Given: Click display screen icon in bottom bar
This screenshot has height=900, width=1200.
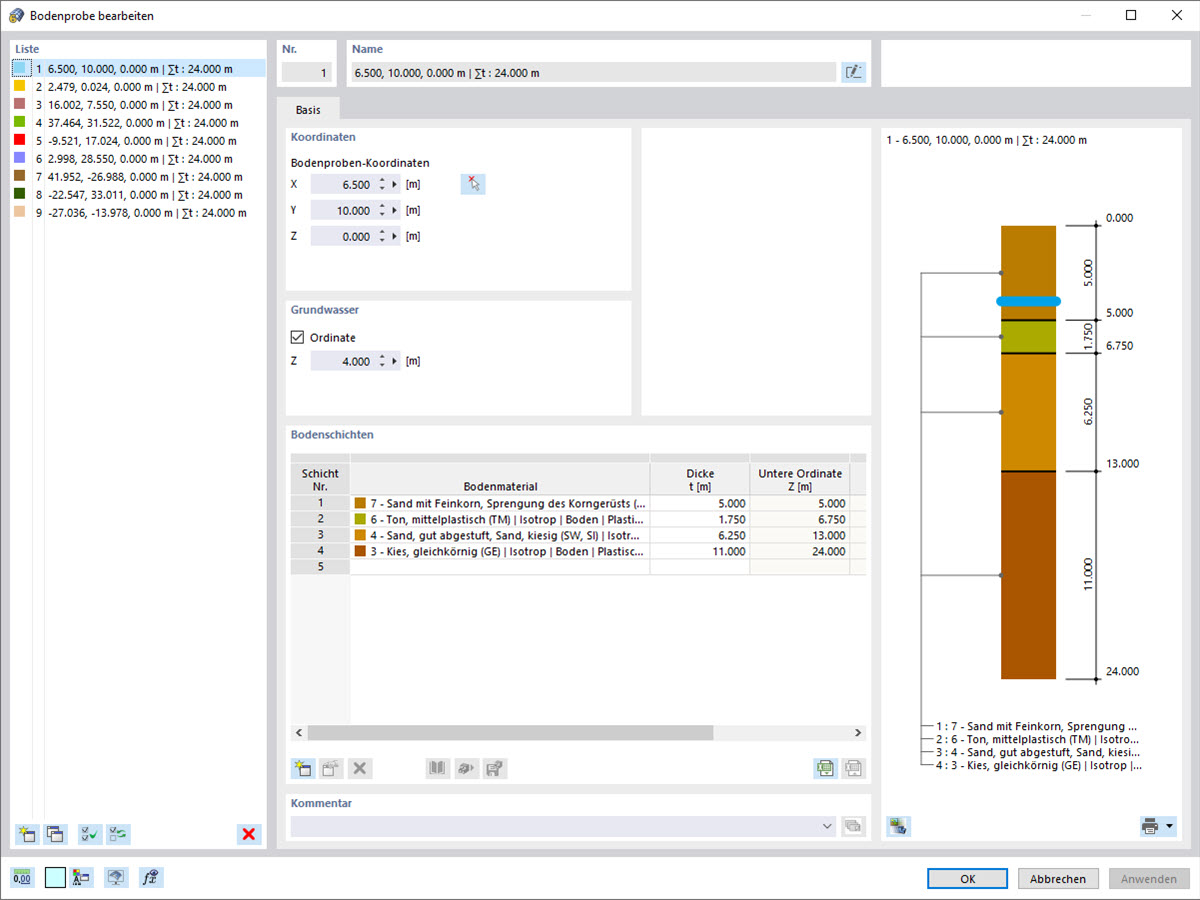Looking at the screenshot, I should [117, 877].
